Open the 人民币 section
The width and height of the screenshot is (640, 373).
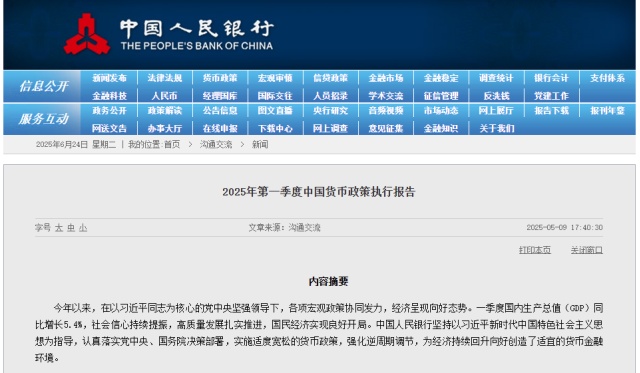click(x=164, y=96)
